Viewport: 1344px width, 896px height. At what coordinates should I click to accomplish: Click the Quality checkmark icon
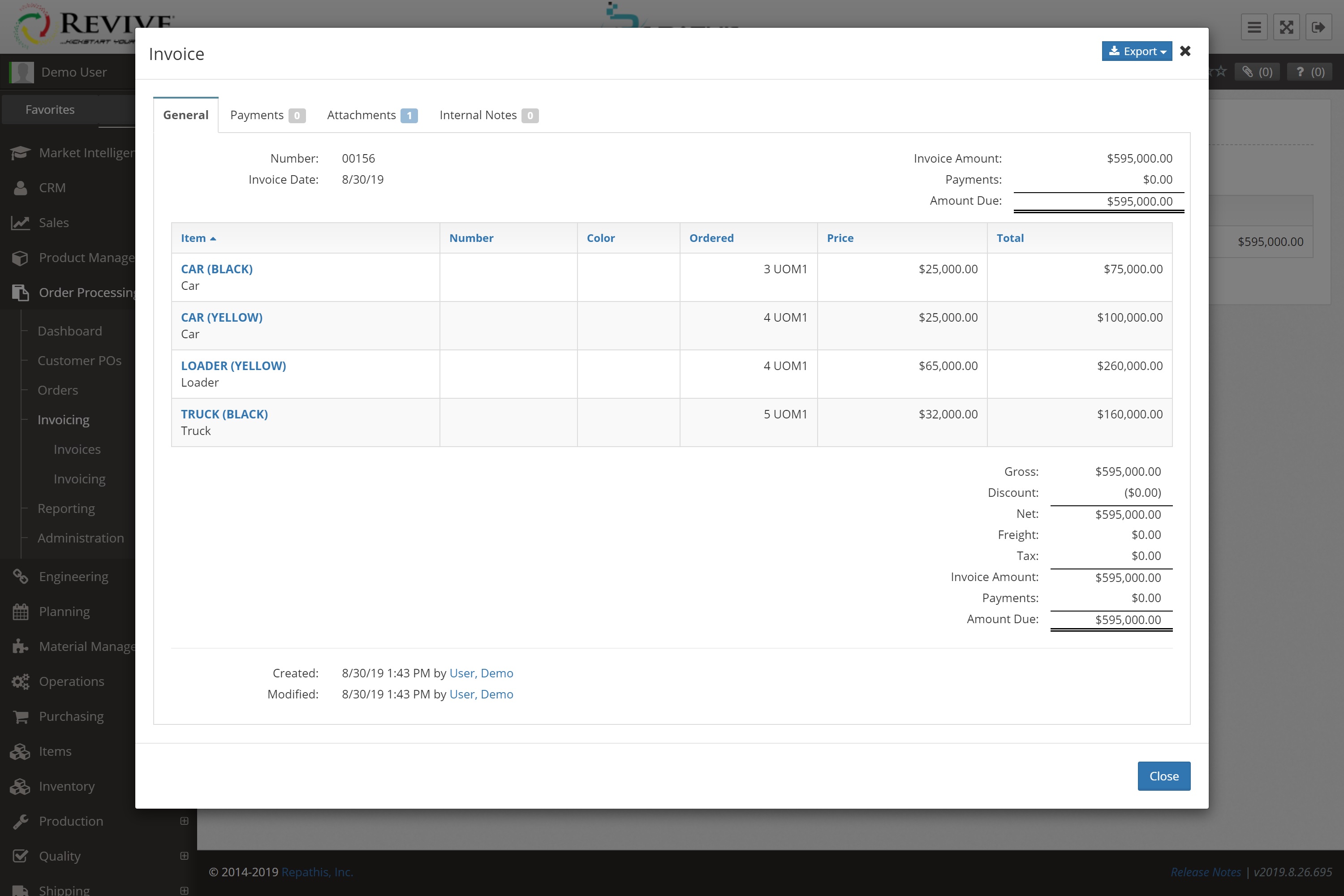point(20,857)
